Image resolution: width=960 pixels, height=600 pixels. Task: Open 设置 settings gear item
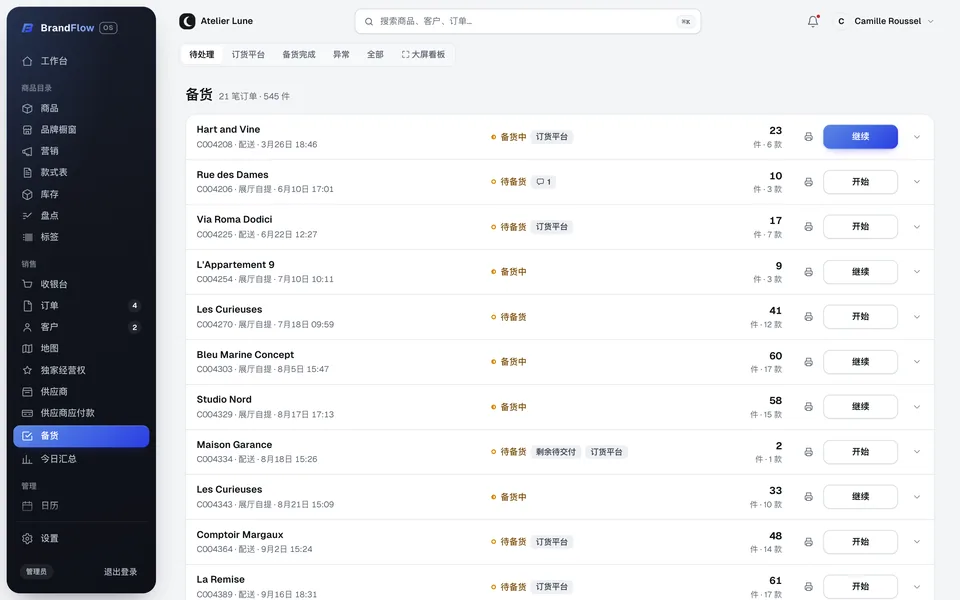(81, 538)
